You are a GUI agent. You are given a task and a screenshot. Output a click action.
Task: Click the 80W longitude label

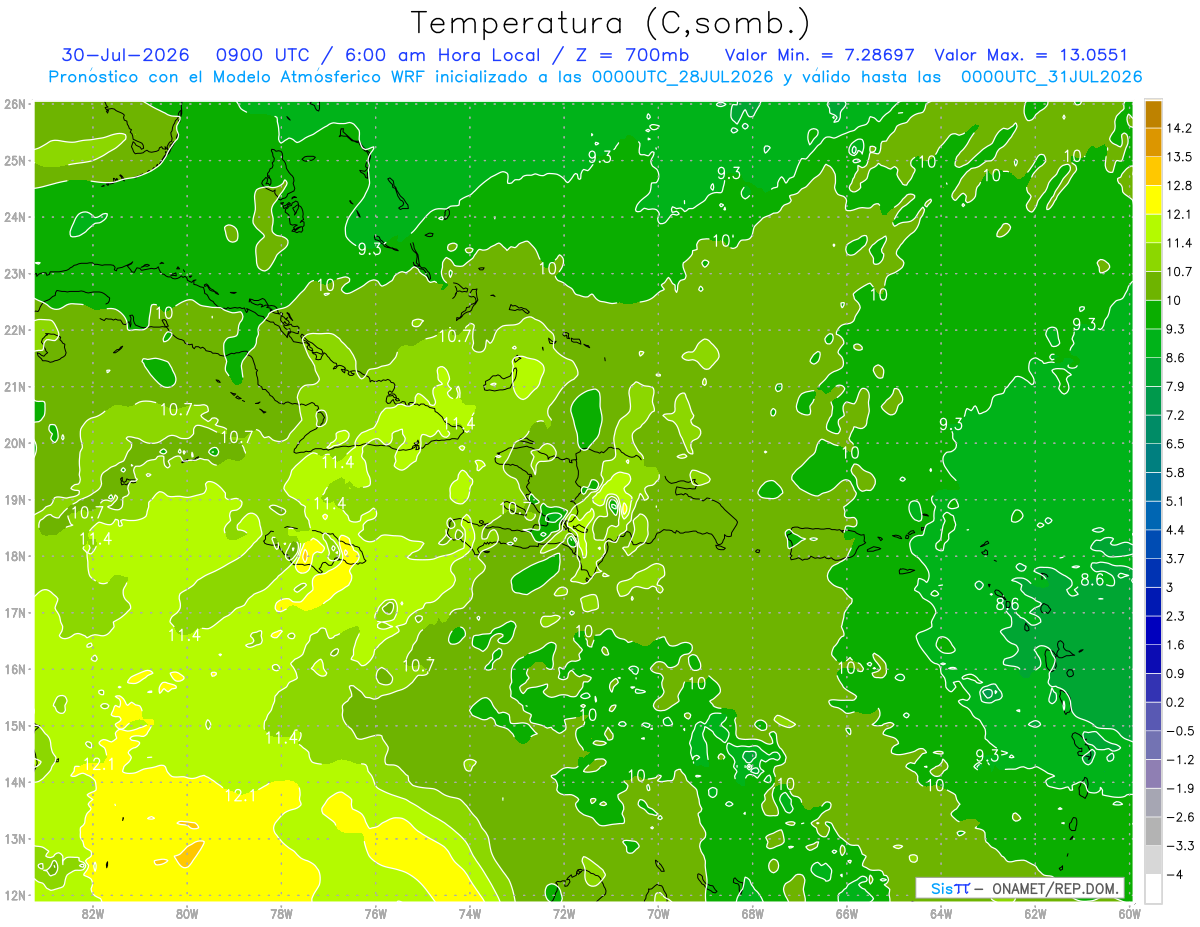186,913
